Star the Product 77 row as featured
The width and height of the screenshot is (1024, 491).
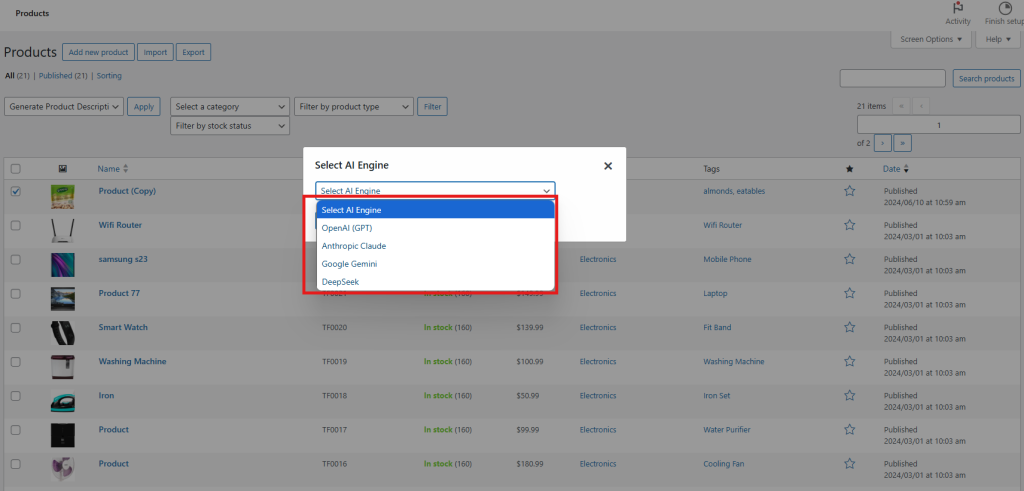pos(850,293)
